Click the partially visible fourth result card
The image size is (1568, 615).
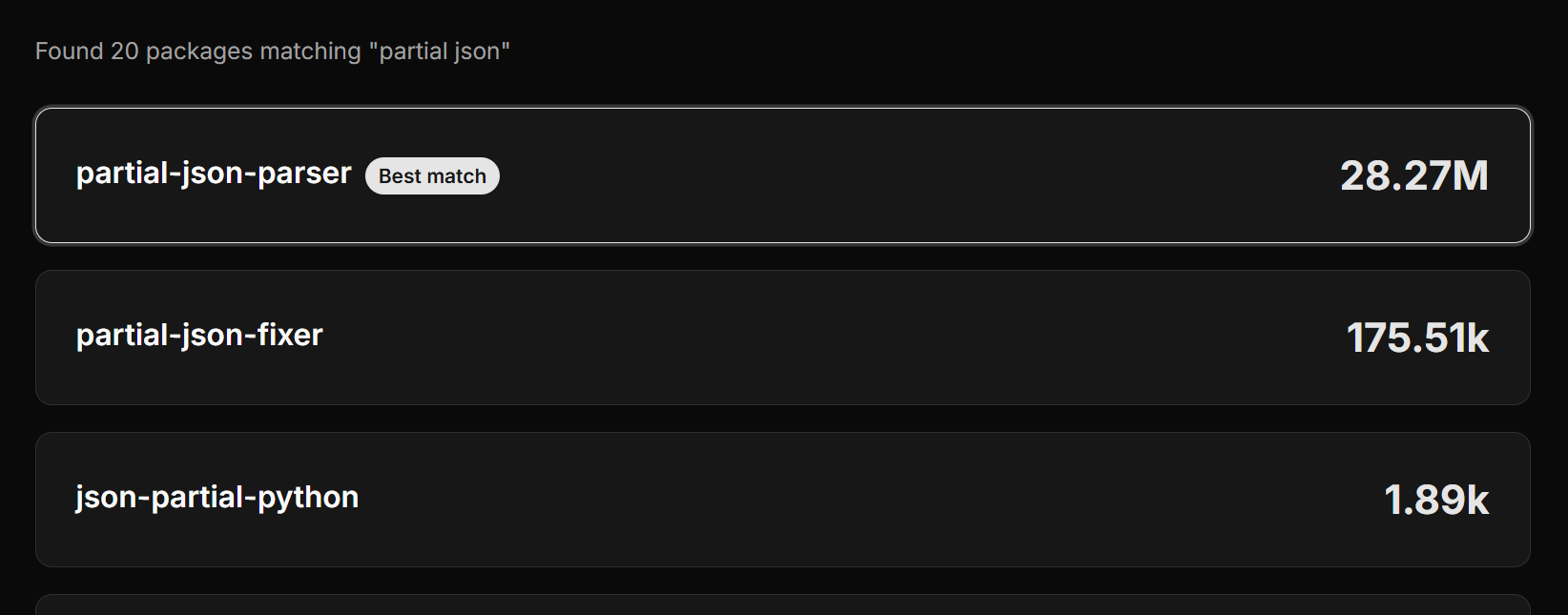coord(782,605)
